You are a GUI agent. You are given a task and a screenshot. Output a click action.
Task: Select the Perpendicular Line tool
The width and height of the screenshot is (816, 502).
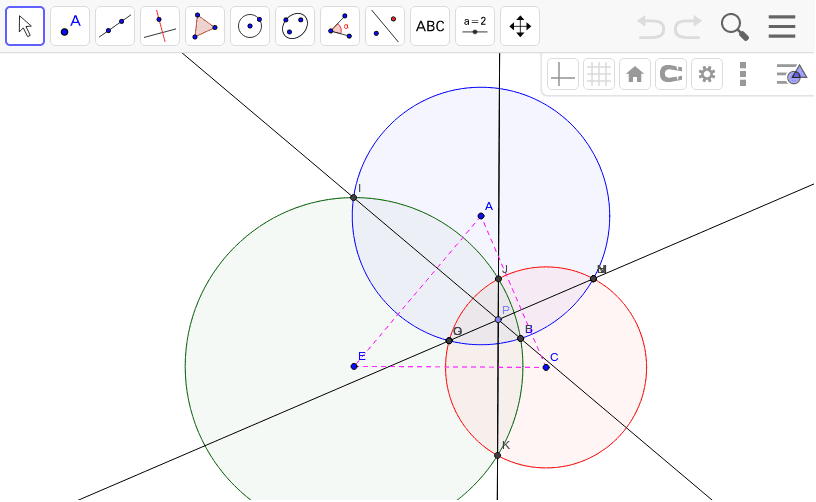click(x=160, y=26)
